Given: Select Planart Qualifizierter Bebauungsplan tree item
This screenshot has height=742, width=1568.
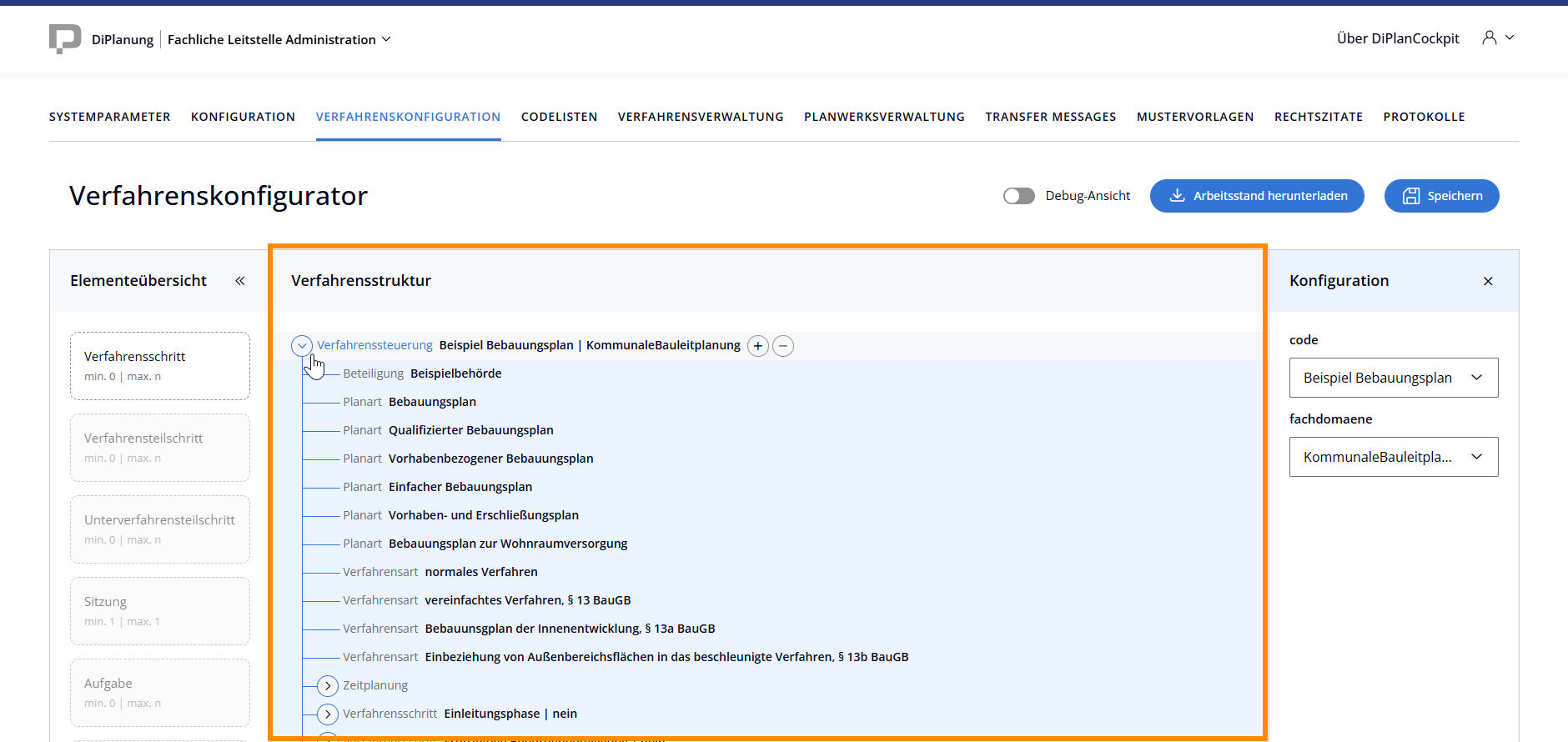Looking at the screenshot, I should (470, 430).
